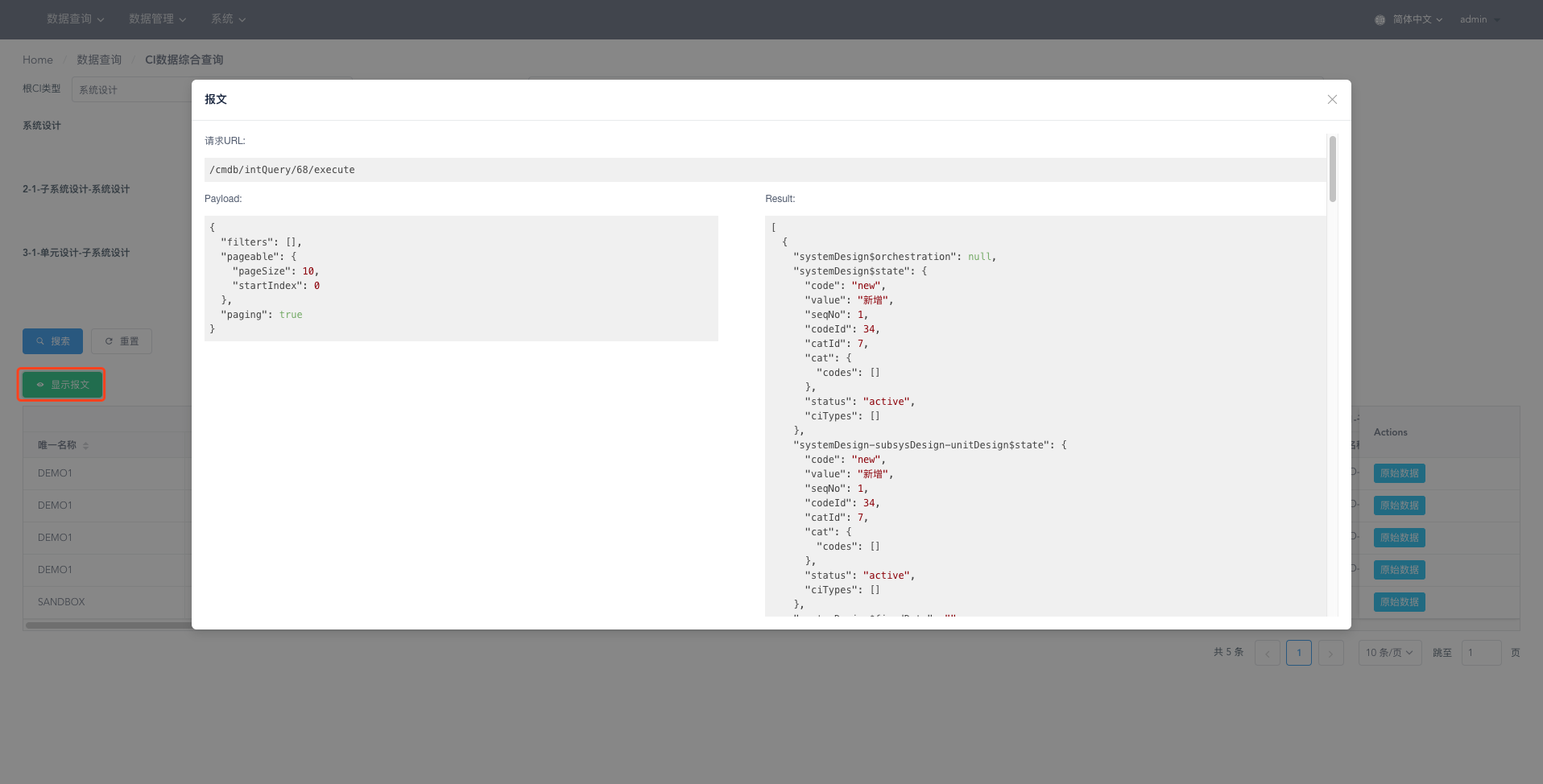Image resolution: width=1543 pixels, height=784 pixels.
Task: Select page 1 in pagination
Action: coord(1299,653)
